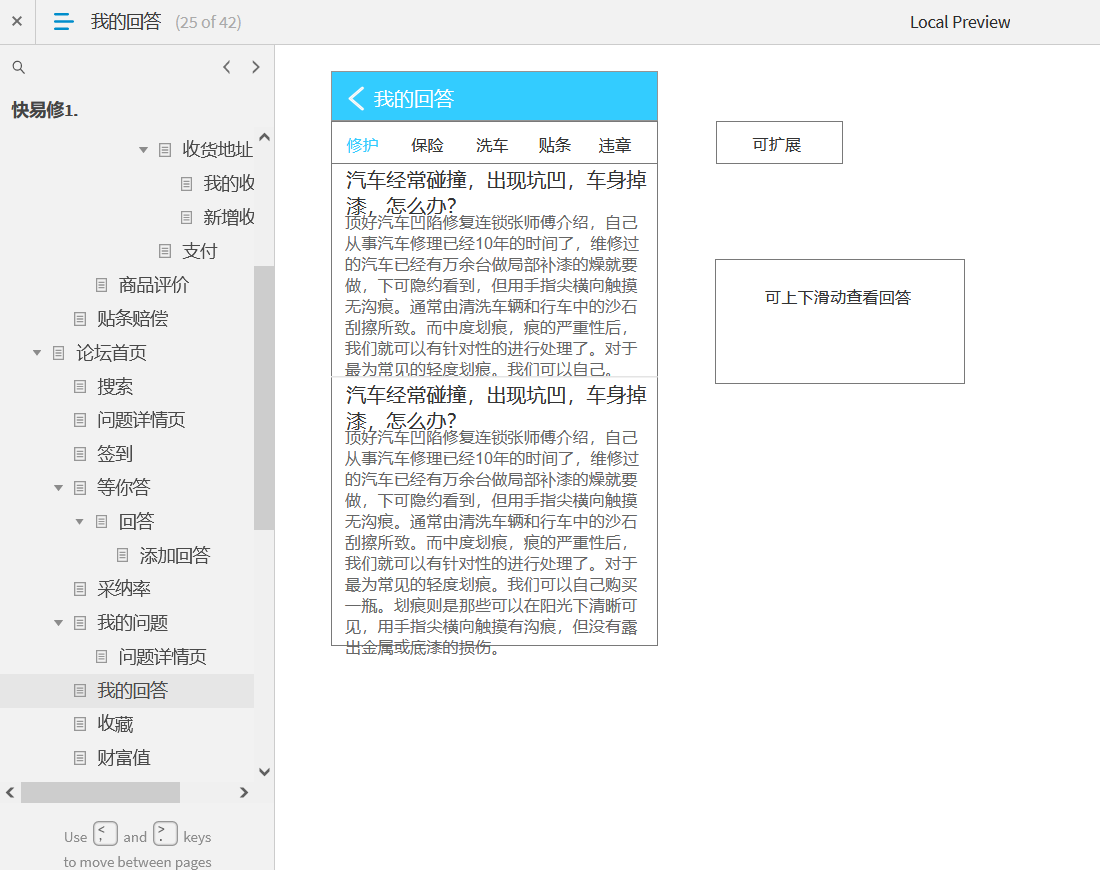Viewport: 1100px width, 870px height.
Task: Open the 收货地址 page
Action: (x=217, y=149)
